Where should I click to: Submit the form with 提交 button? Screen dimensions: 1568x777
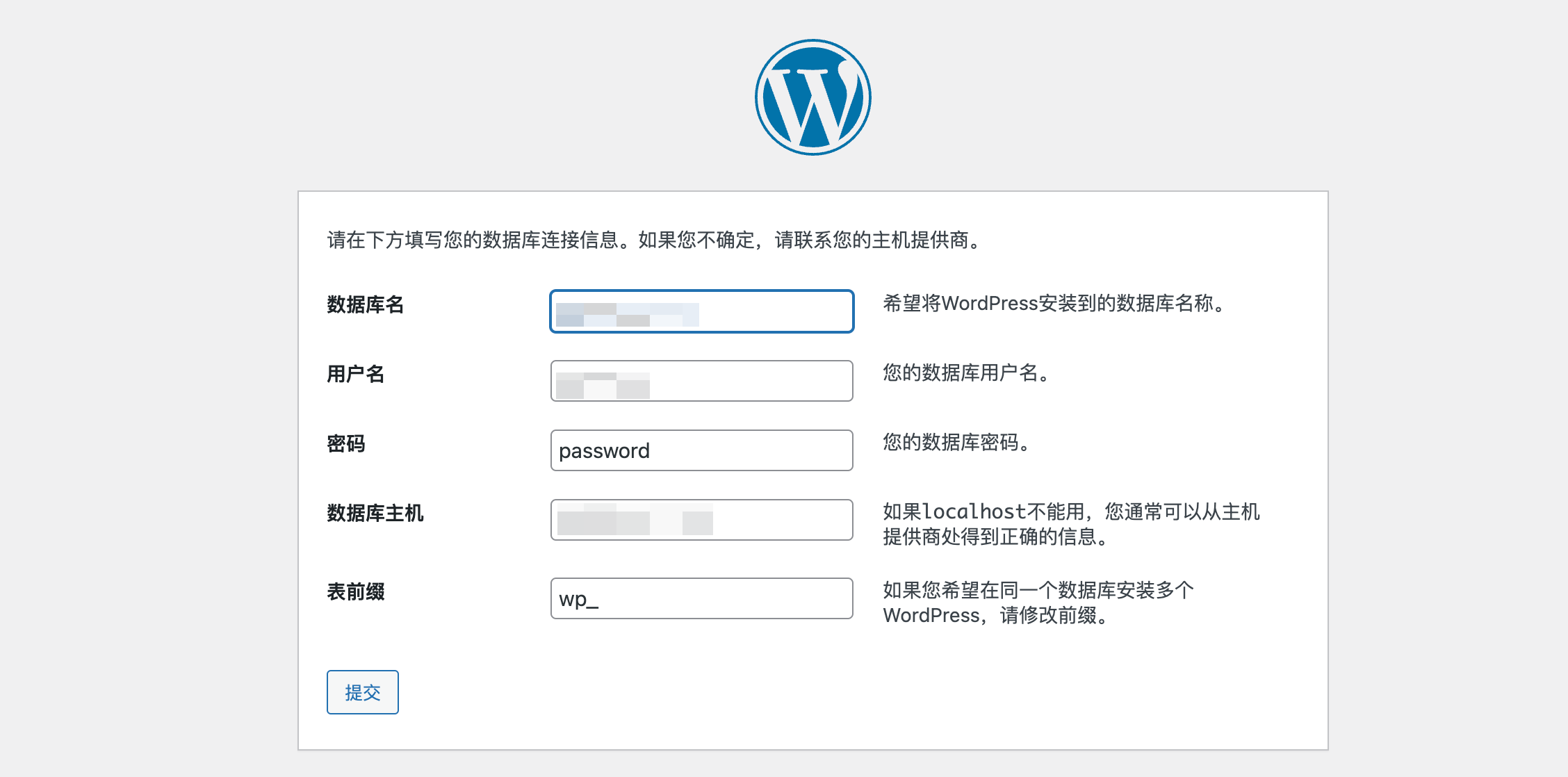point(363,692)
